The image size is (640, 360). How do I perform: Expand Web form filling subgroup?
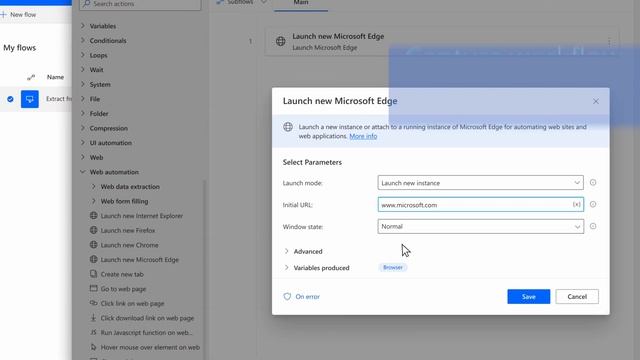(x=124, y=201)
